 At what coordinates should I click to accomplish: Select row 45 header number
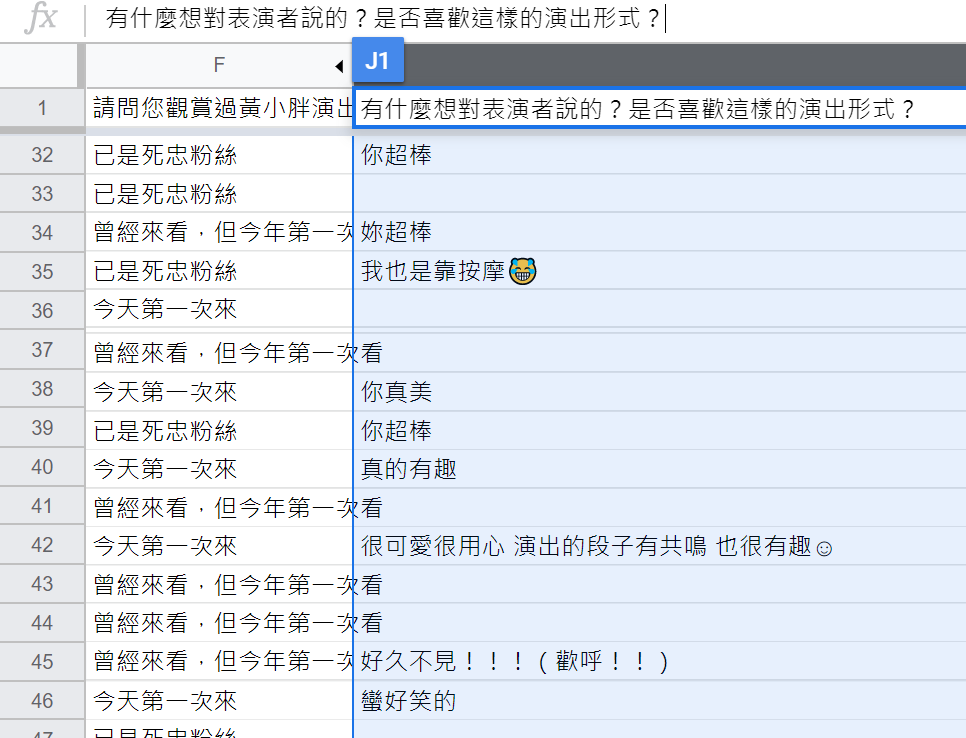(42, 662)
